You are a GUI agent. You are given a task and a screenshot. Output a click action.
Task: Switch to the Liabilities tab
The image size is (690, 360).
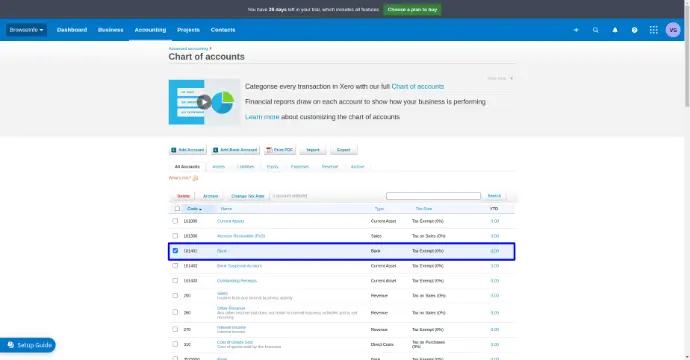pos(246,167)
